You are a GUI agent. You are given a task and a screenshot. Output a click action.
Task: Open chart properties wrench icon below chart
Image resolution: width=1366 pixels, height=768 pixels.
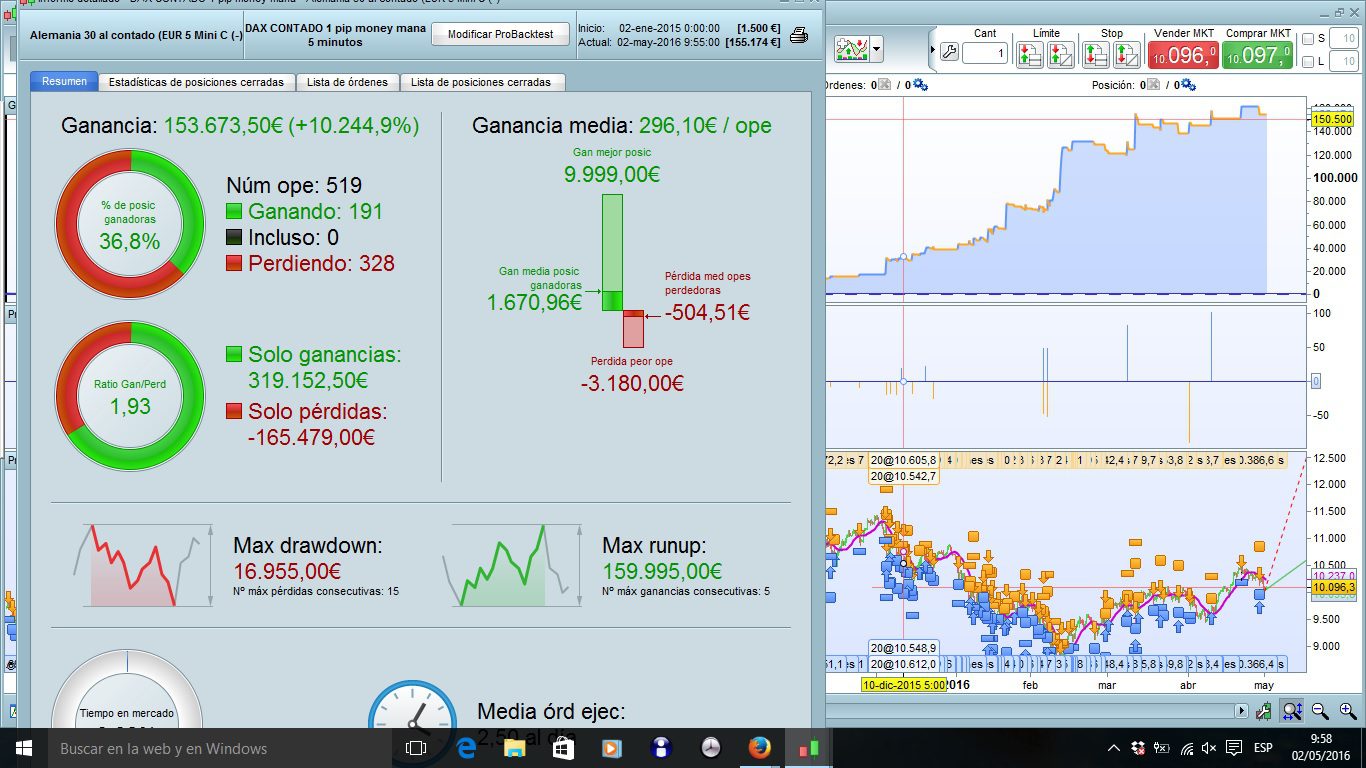coord(1265,711)
